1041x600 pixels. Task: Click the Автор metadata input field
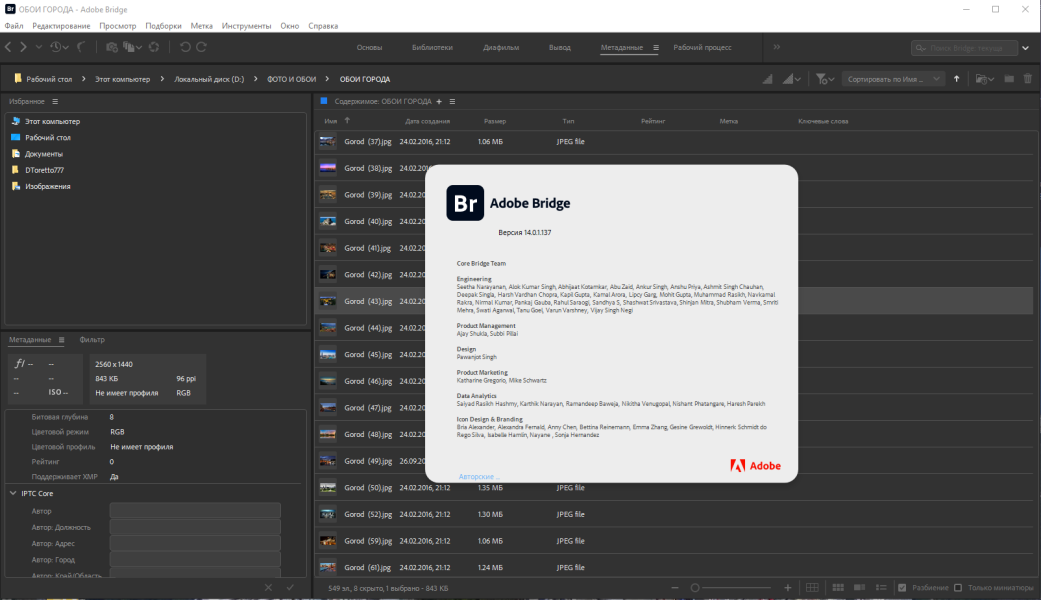[195, 510]
